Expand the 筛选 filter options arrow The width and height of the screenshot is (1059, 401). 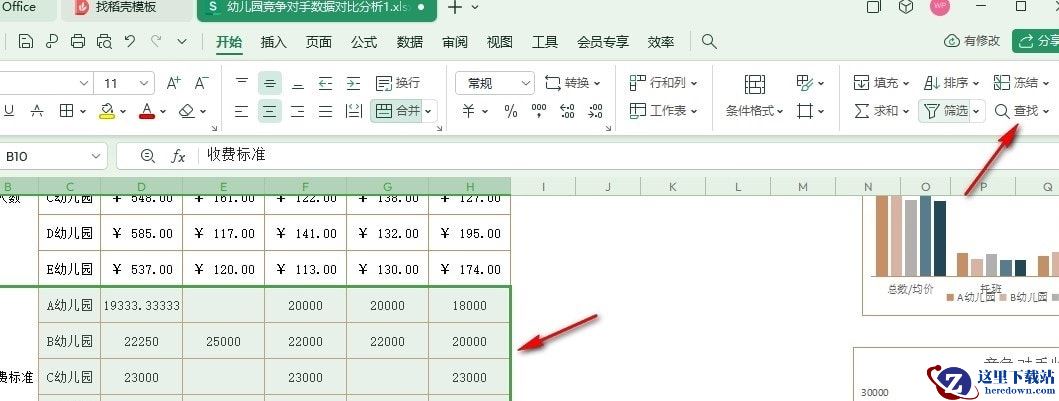(978, 111)
